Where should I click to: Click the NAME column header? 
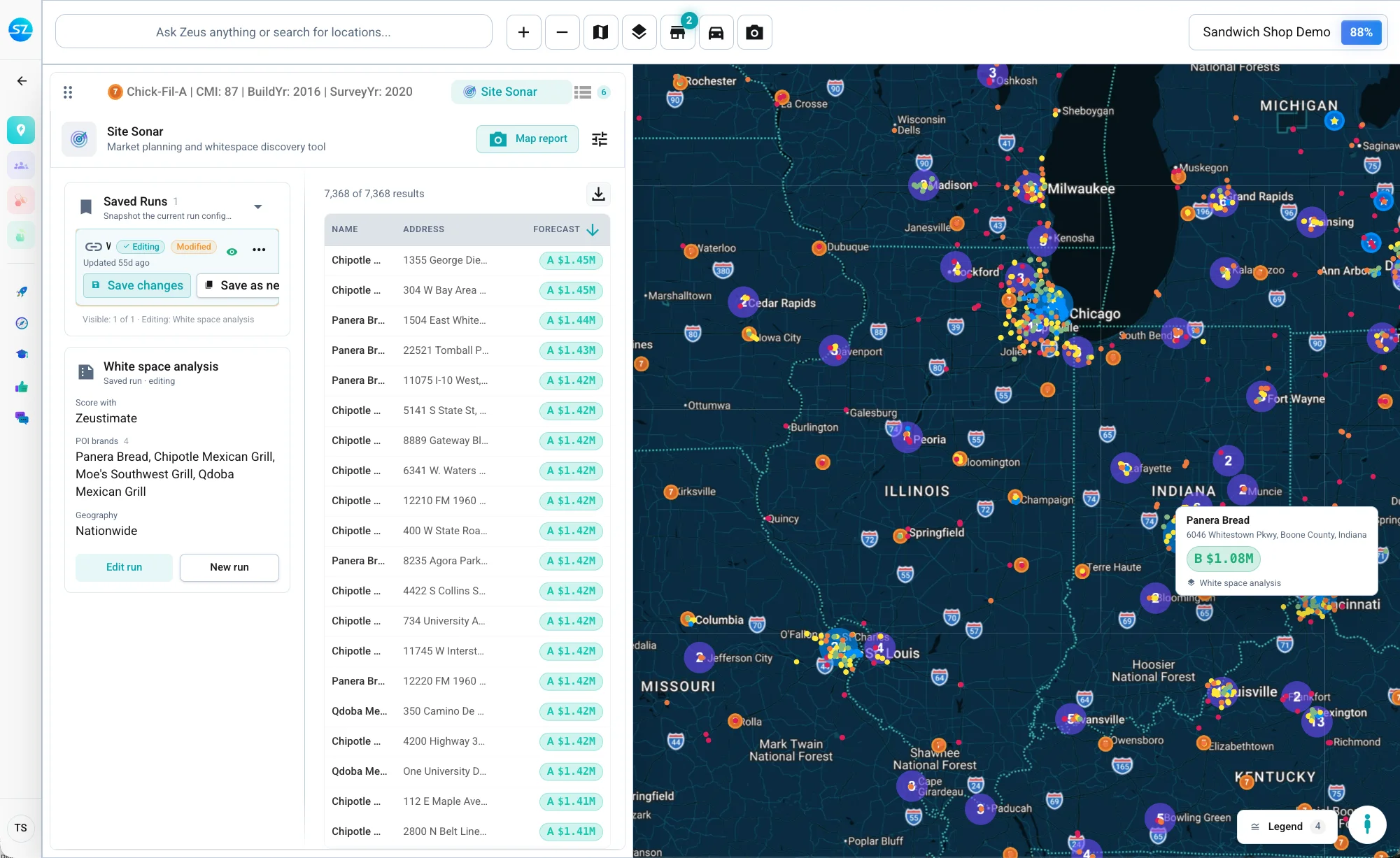pos(345,229)
